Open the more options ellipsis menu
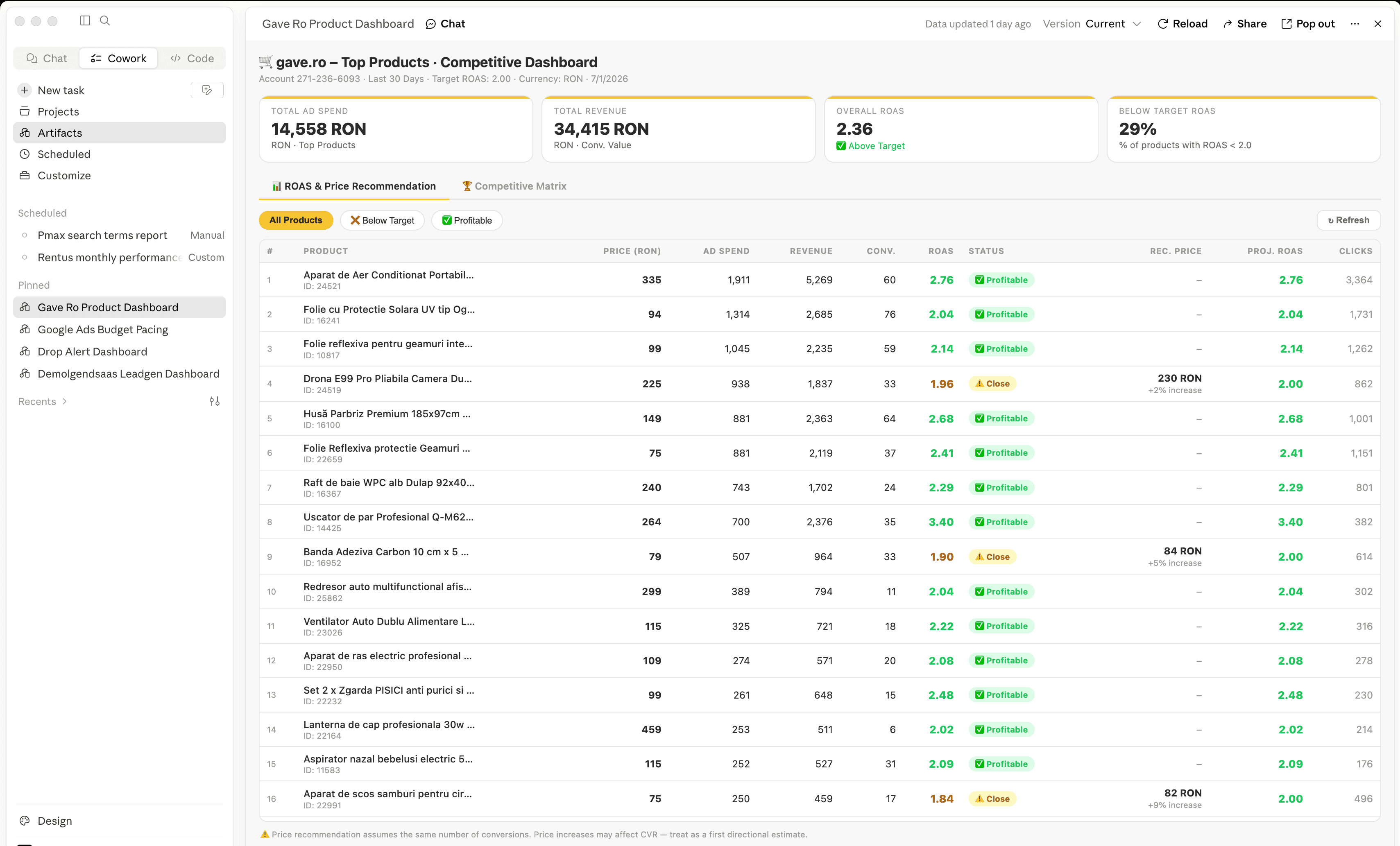 click(1355, 24)
